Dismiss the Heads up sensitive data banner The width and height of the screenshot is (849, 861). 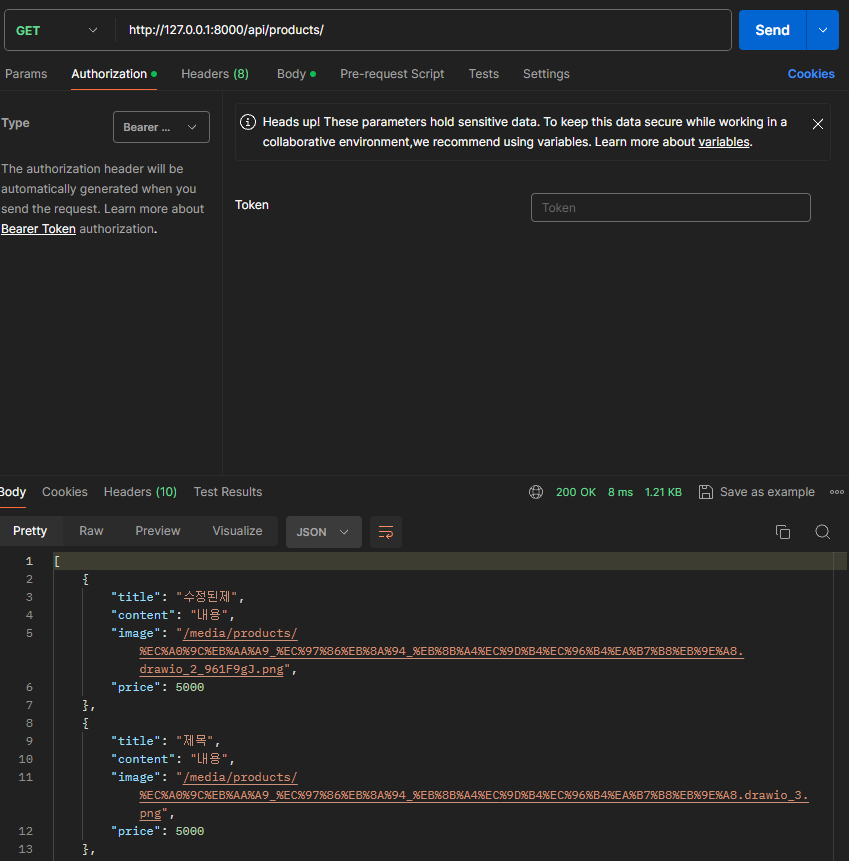coord(818,124)
